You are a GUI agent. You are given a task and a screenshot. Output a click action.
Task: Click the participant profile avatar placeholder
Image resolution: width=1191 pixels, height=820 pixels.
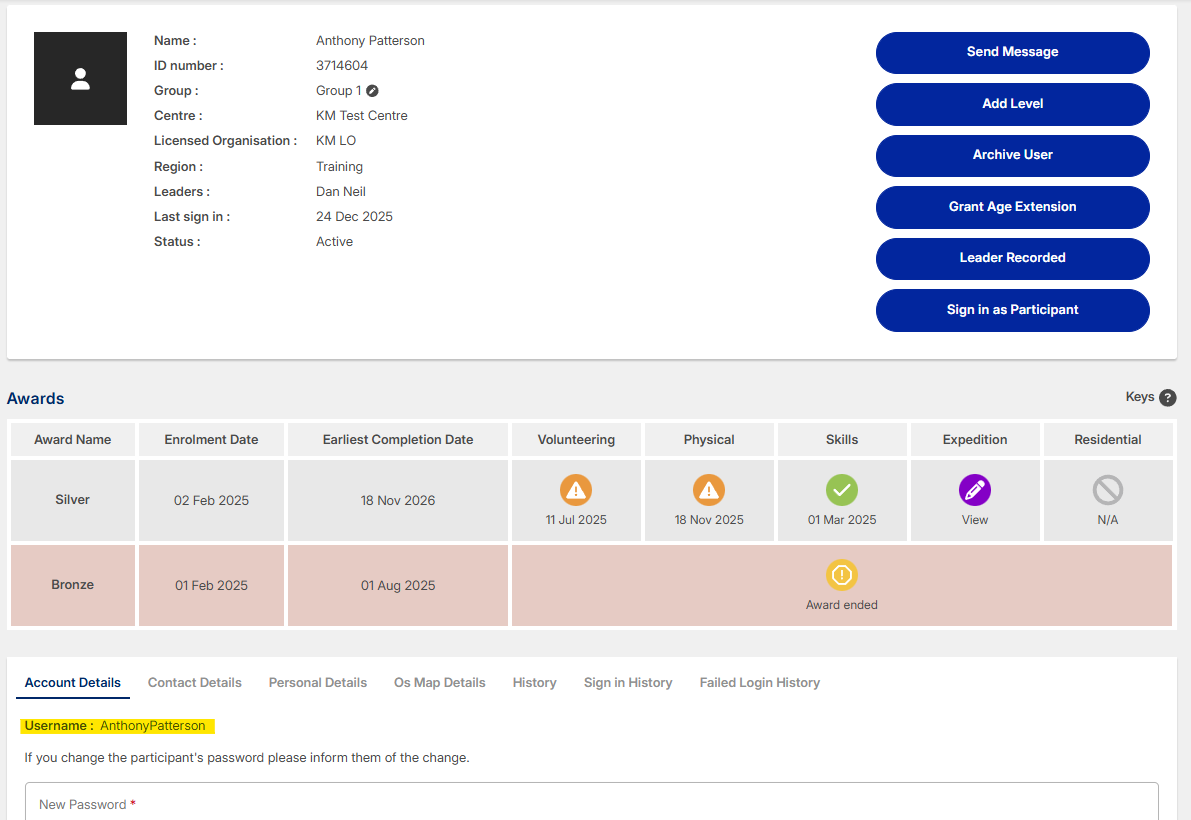pos(80,79)
